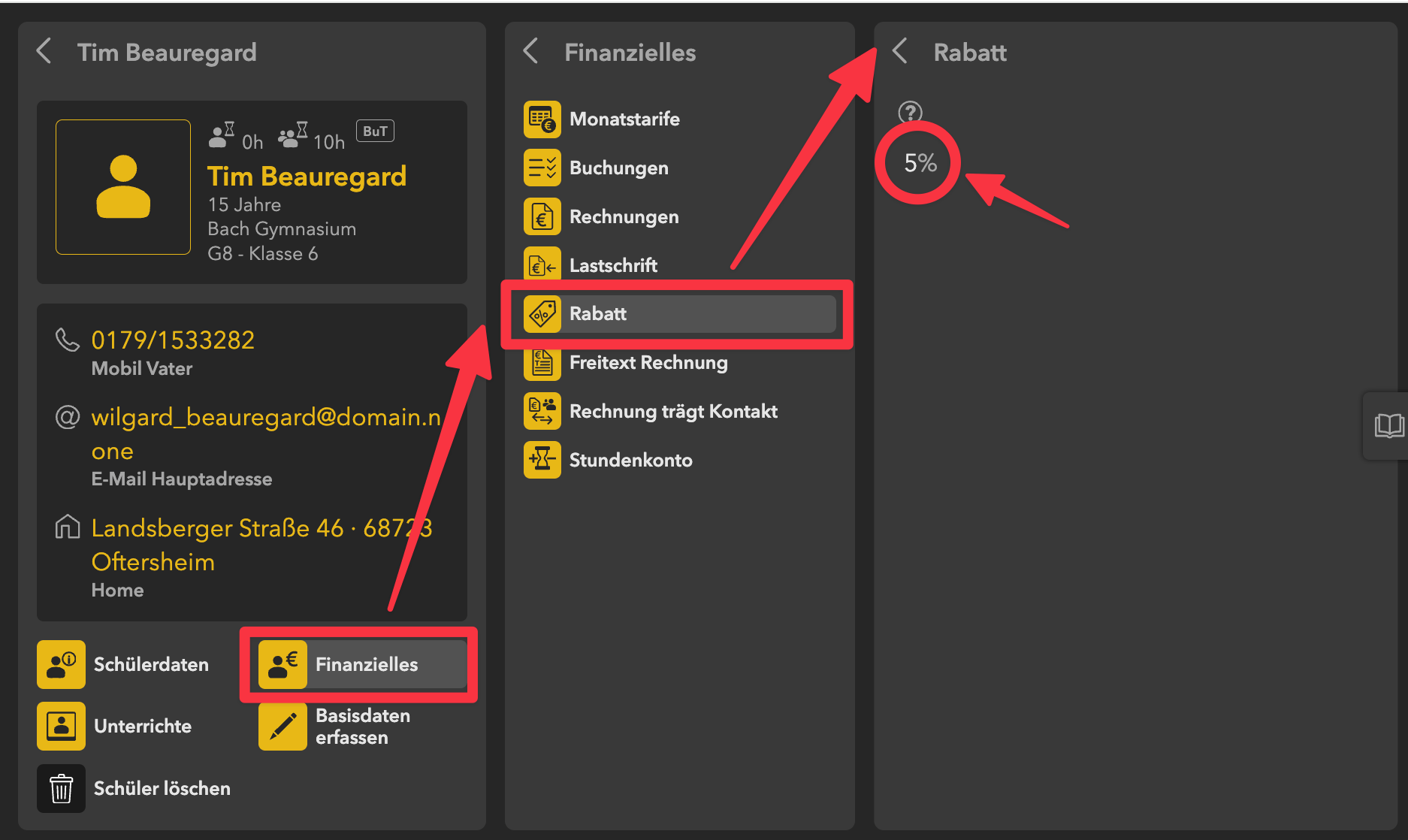
Task: Open the Monatstarife calendar icon
Action: 542,119
